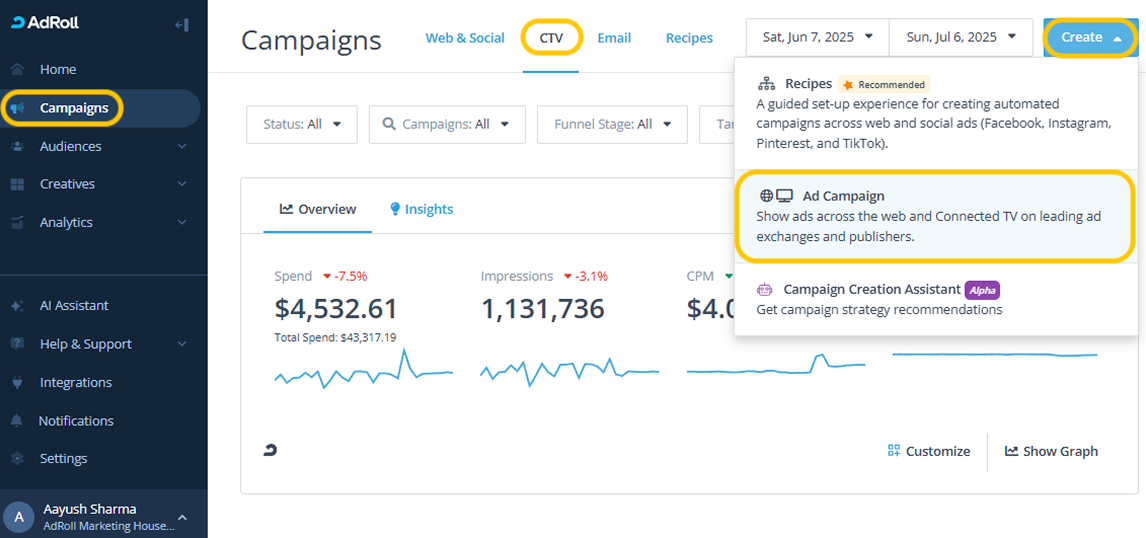This screenshot has height=538, width=1146.
Task: Expand the Audiences sidebar section
Action: [180, 146]
